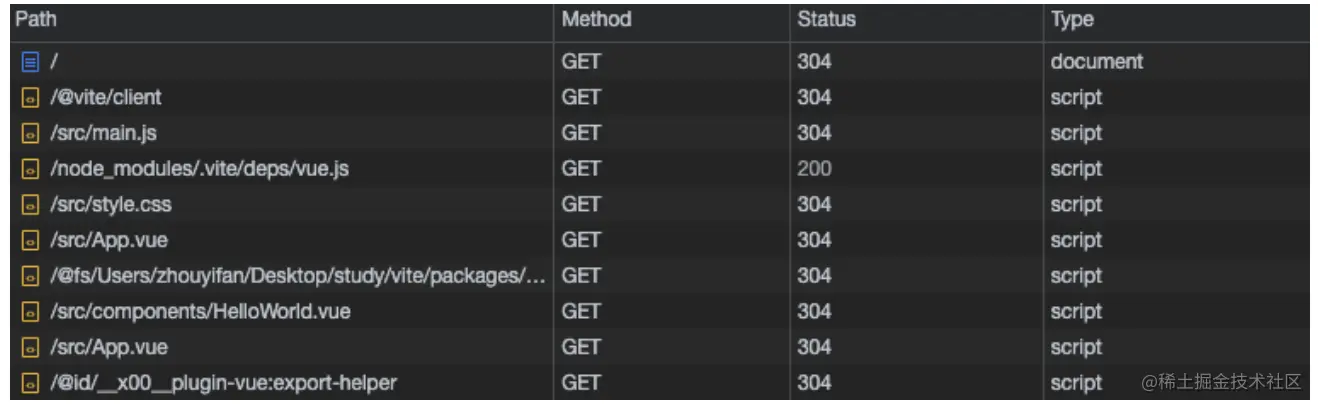Image resolution: width=1318 pixels, height=408 pixels.
Task: Click the script icon beside the /@fs/Users request
Action: click(x=30, y=276)
